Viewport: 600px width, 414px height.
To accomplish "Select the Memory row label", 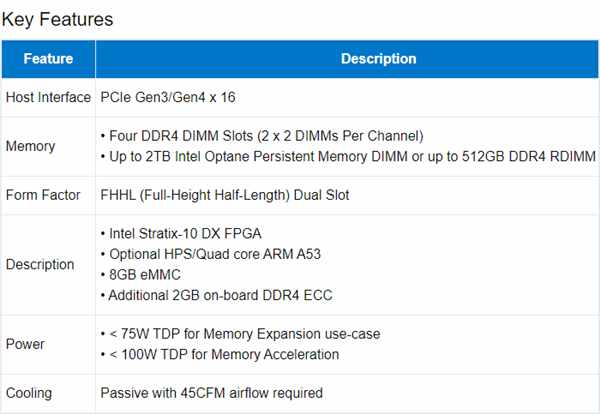I will coord(30,146).
